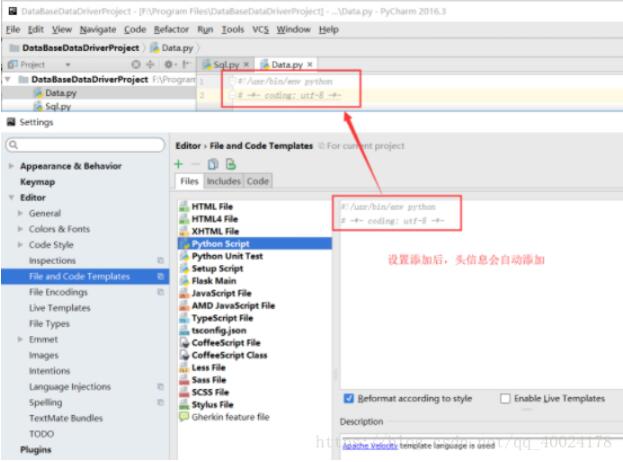Click the Gherkin feature file icon
The image size is (623, 462).
tap(184, 417)
